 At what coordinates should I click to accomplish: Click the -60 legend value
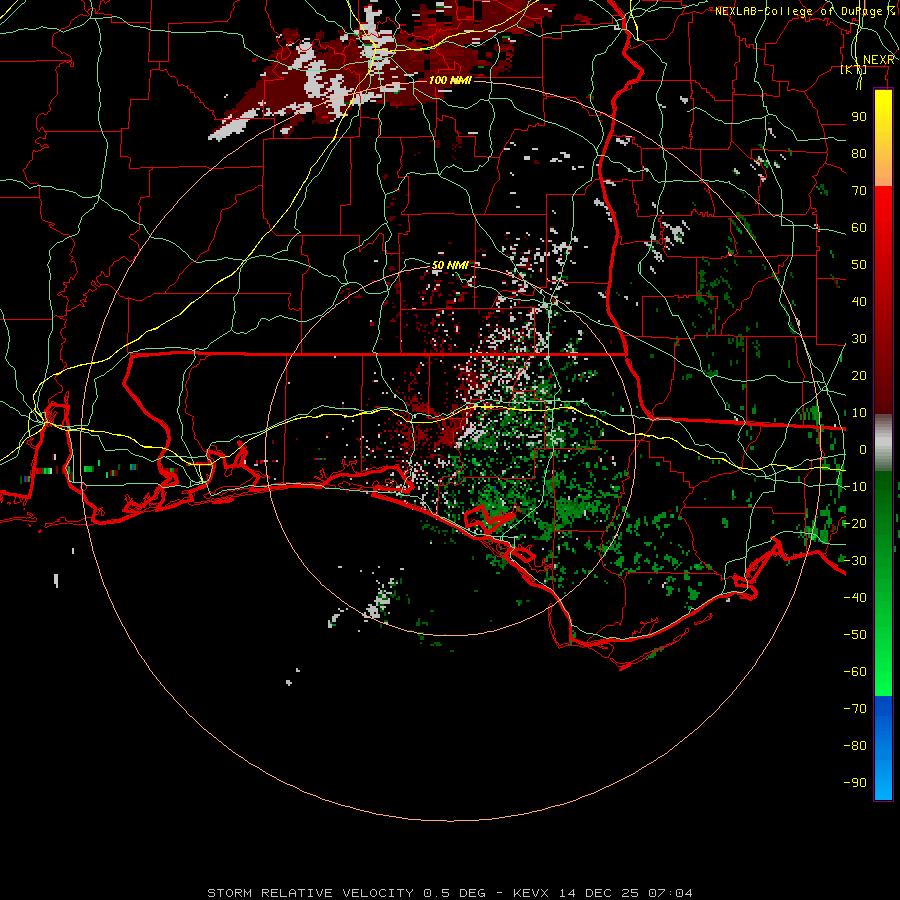(x=855, y=672)
